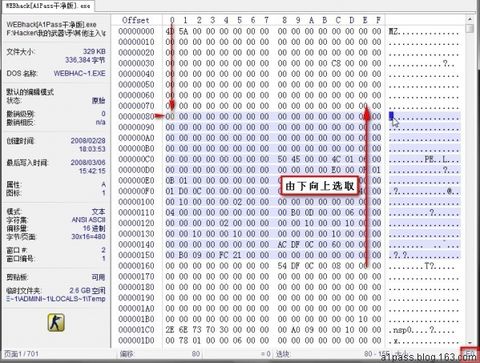Screen dimensions: 480x363
Task: Select byte 45 in row 000000C0
Action: 296,159
